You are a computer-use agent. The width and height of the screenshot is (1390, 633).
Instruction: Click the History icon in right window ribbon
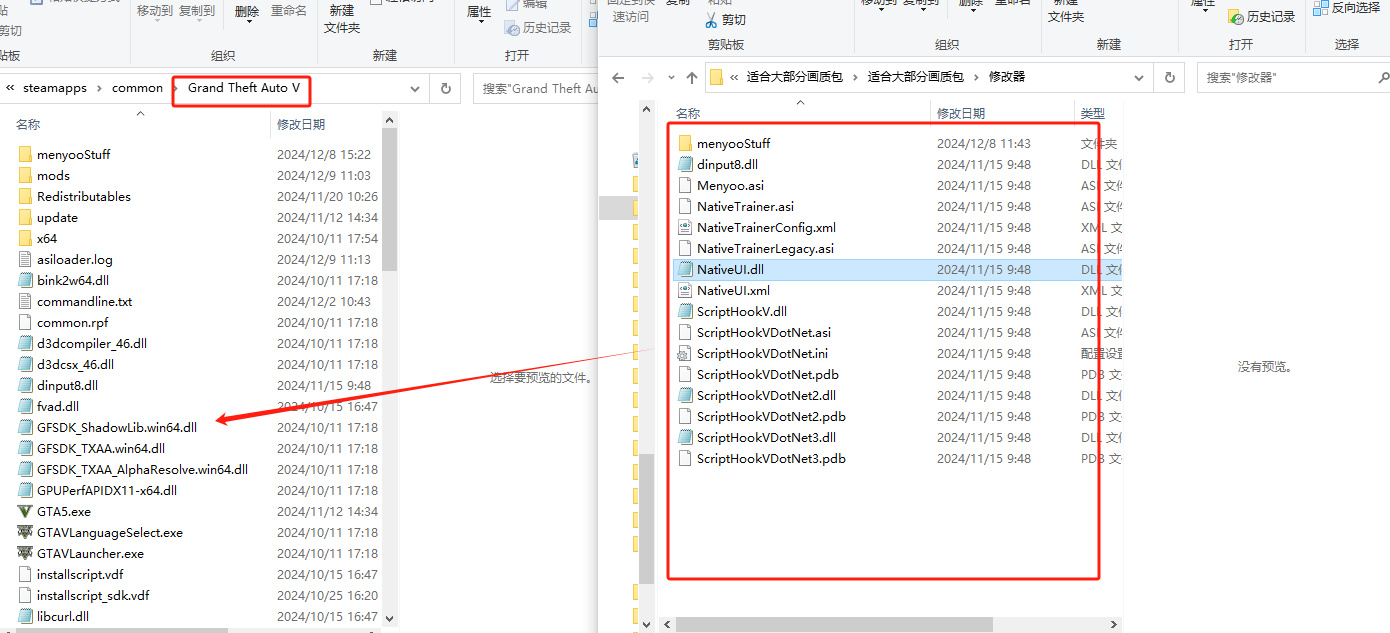click(1236, 17)
